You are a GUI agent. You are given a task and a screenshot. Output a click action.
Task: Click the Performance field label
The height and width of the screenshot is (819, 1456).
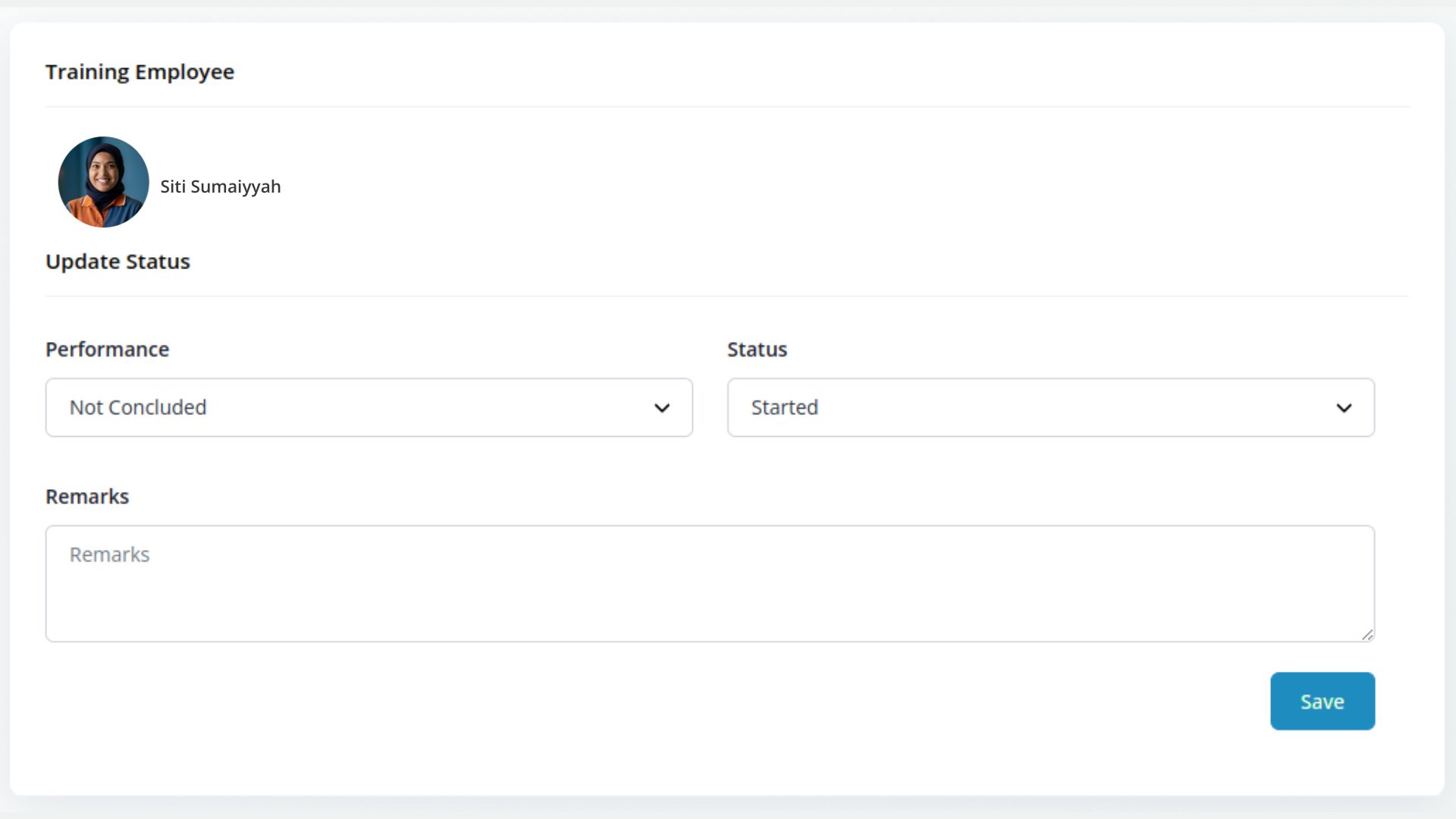pyautogui.click(x=107, y=350)
